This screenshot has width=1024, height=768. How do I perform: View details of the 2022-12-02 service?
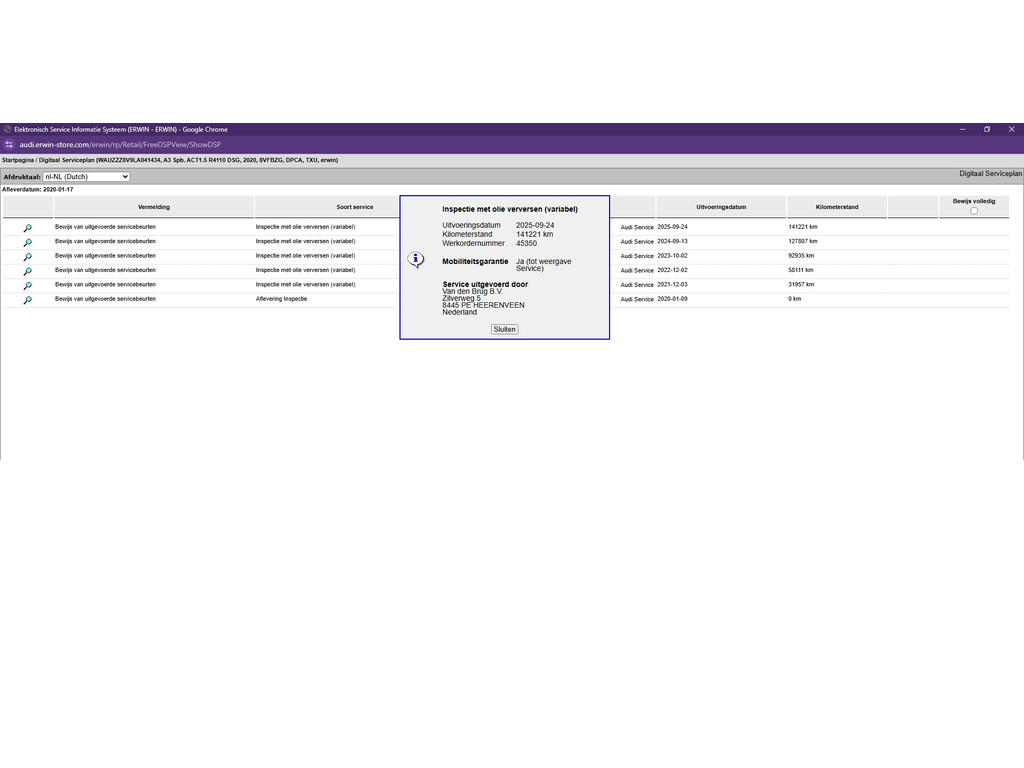pyautogui.click(x=28, y=271)
